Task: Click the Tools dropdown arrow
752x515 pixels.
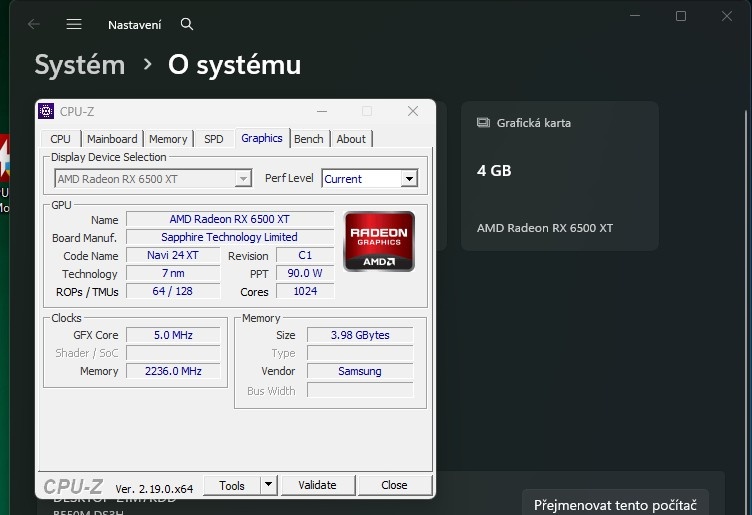Action: [x=269, y=485]
